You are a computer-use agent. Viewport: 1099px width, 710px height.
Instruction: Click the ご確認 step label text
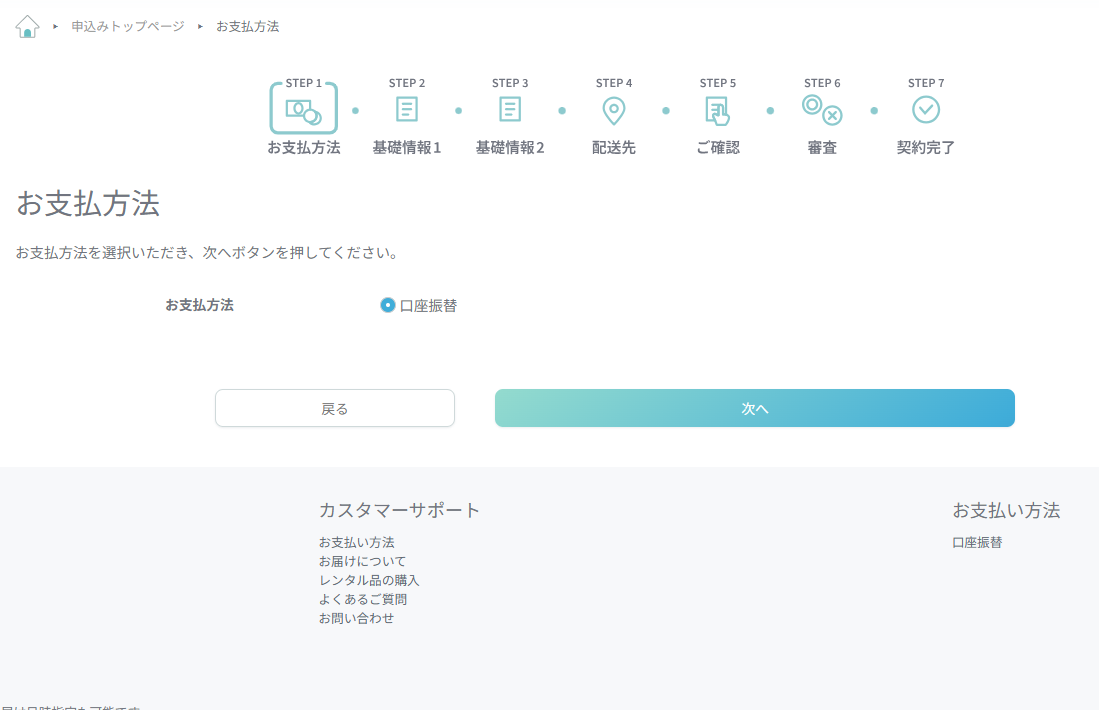(x=718, y=147)
